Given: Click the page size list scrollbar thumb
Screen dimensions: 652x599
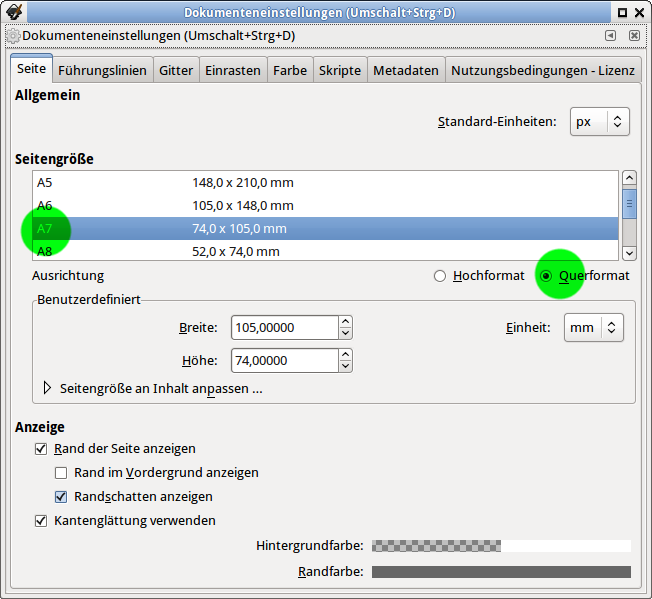Looking at the screenshot, I should (x=629, y=204).
